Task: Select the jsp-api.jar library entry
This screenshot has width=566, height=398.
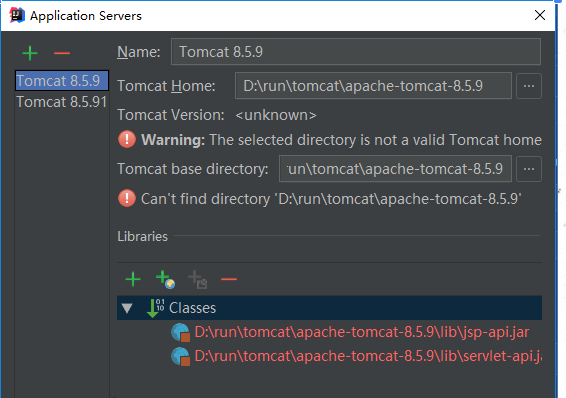Action: pos(362,332)
